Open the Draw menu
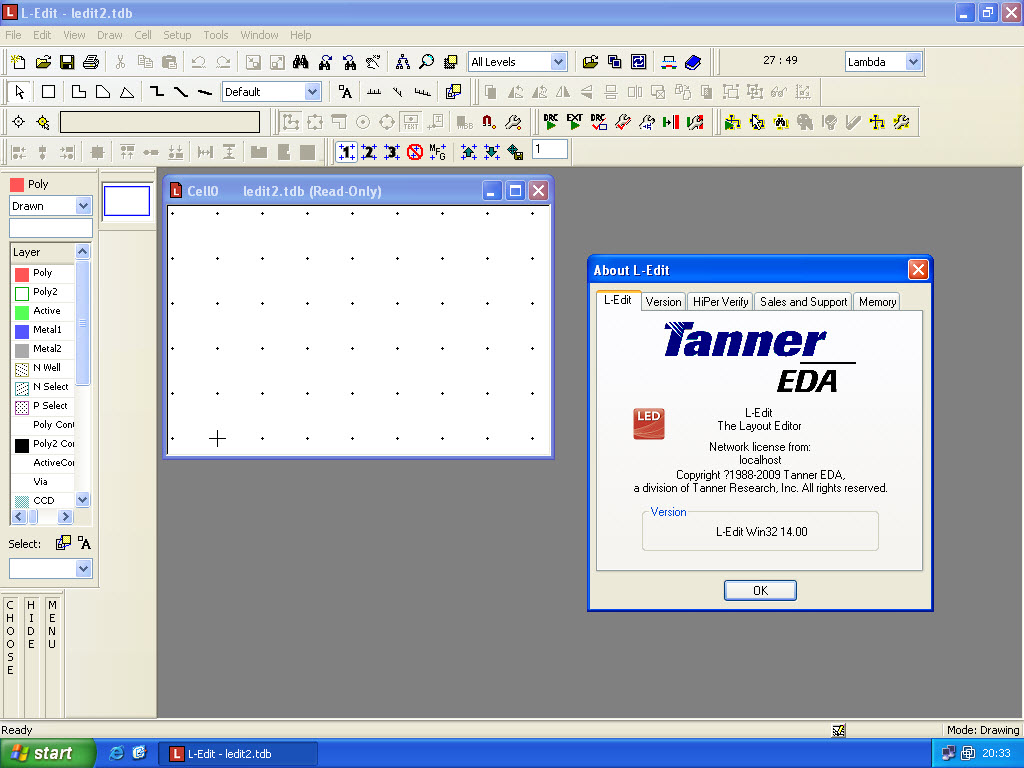The height and width of the screenshot is (768, 1024). [110, 35]
